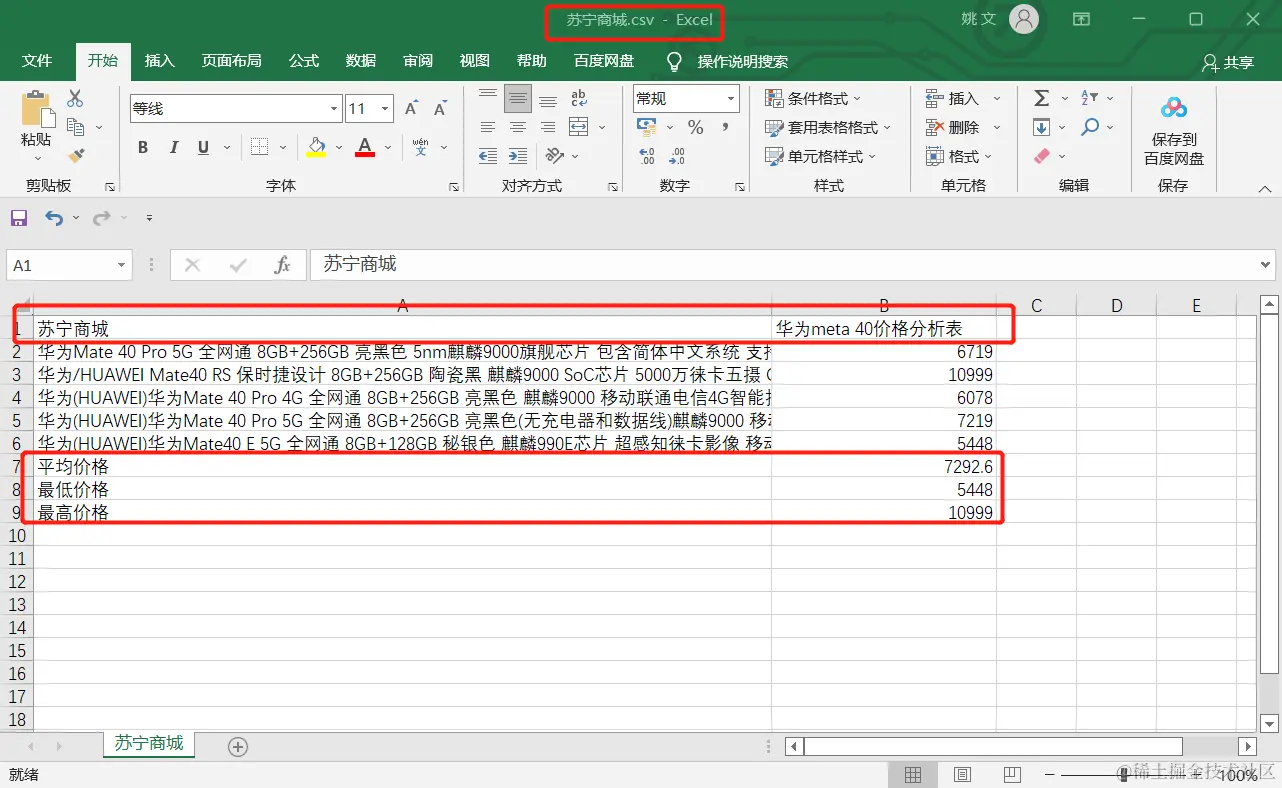Decrease font size with the small A icon

click(x=439, y=108)
